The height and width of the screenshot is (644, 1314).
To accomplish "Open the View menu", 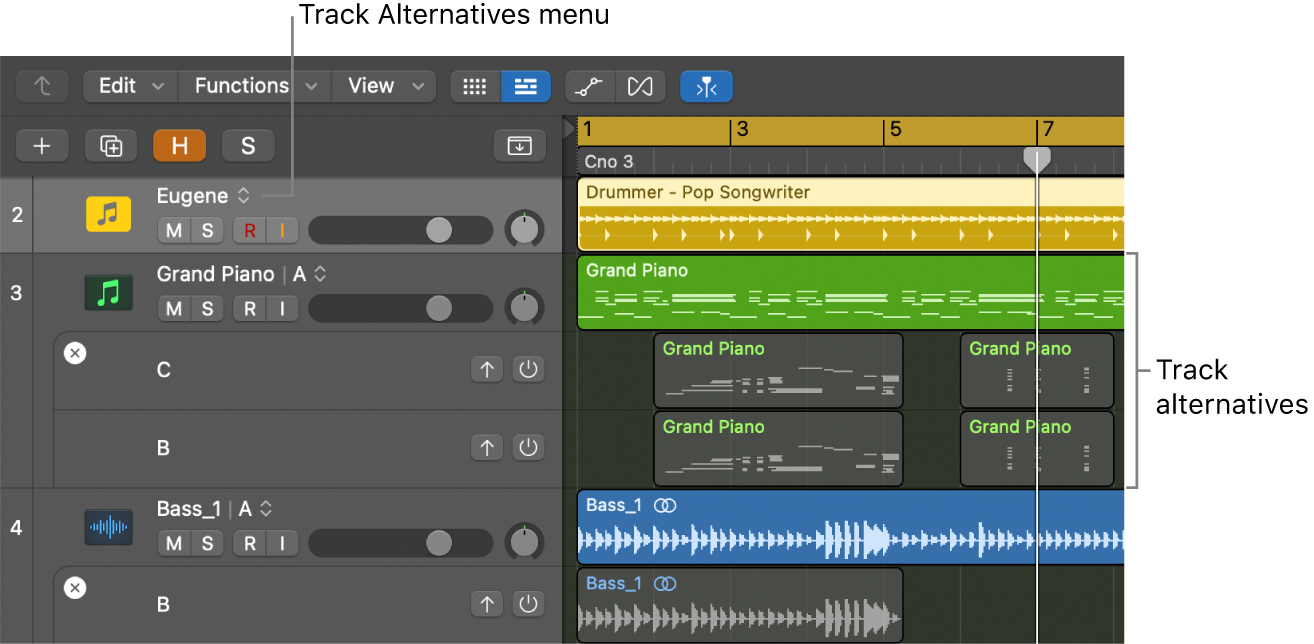I will [384, 86].
